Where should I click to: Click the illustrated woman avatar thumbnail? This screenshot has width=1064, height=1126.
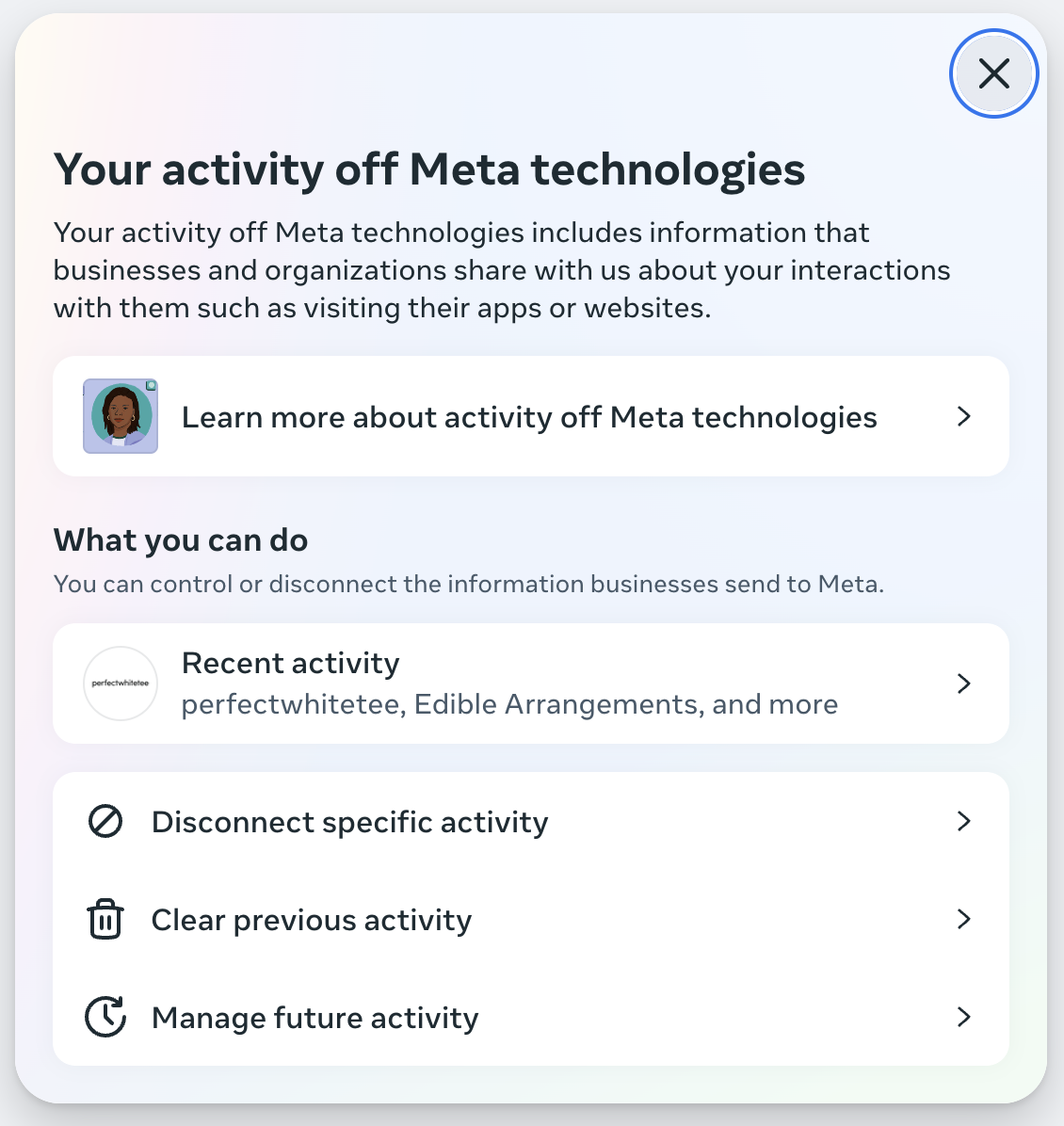point(121,416)
